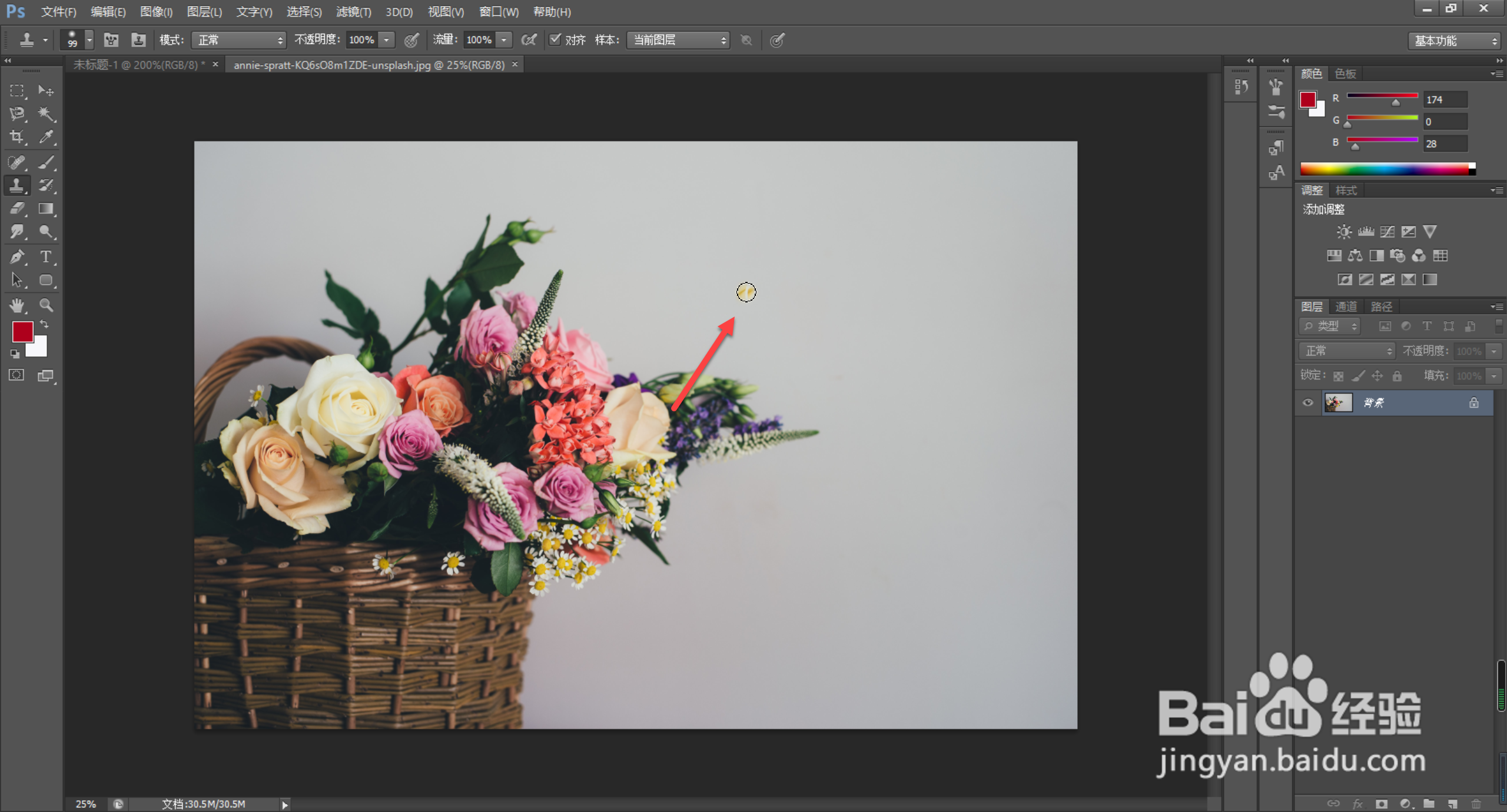
Task: Click the foreground red color swatch
Action: [22, 332]
